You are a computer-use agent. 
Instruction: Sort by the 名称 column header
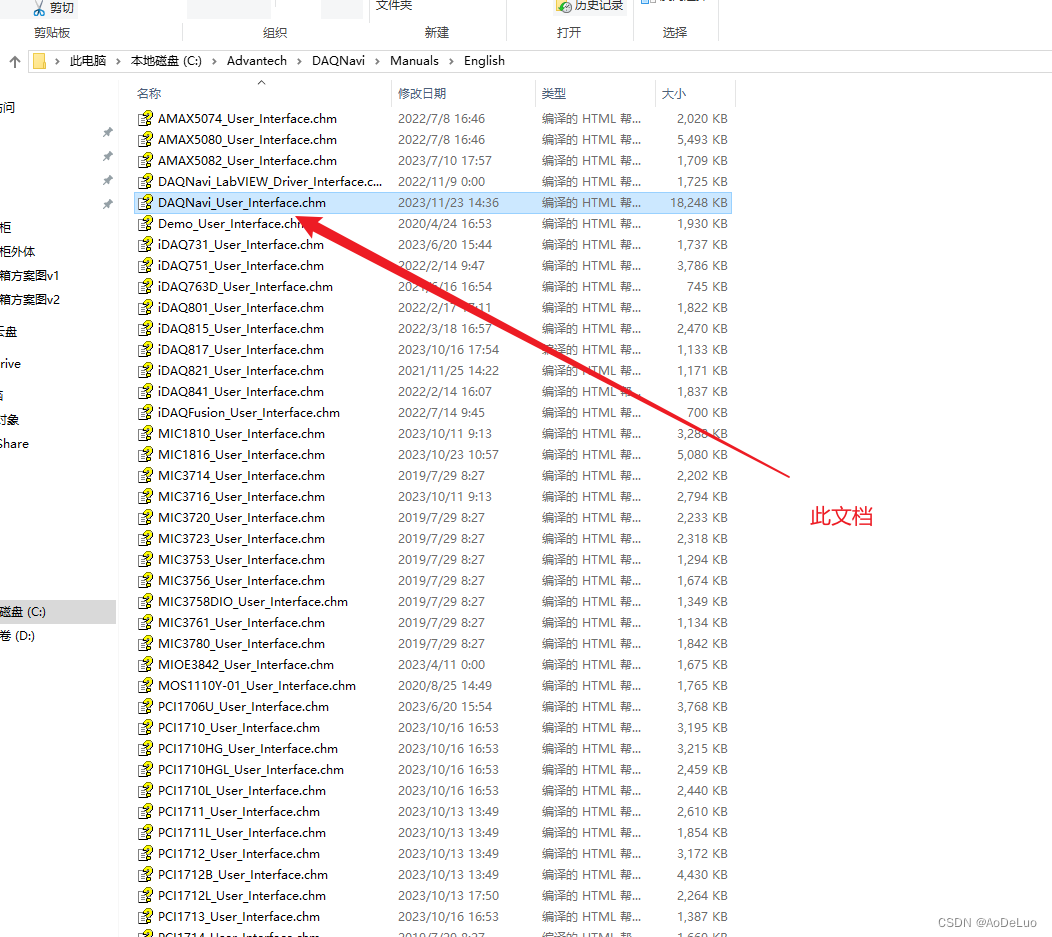149,94
